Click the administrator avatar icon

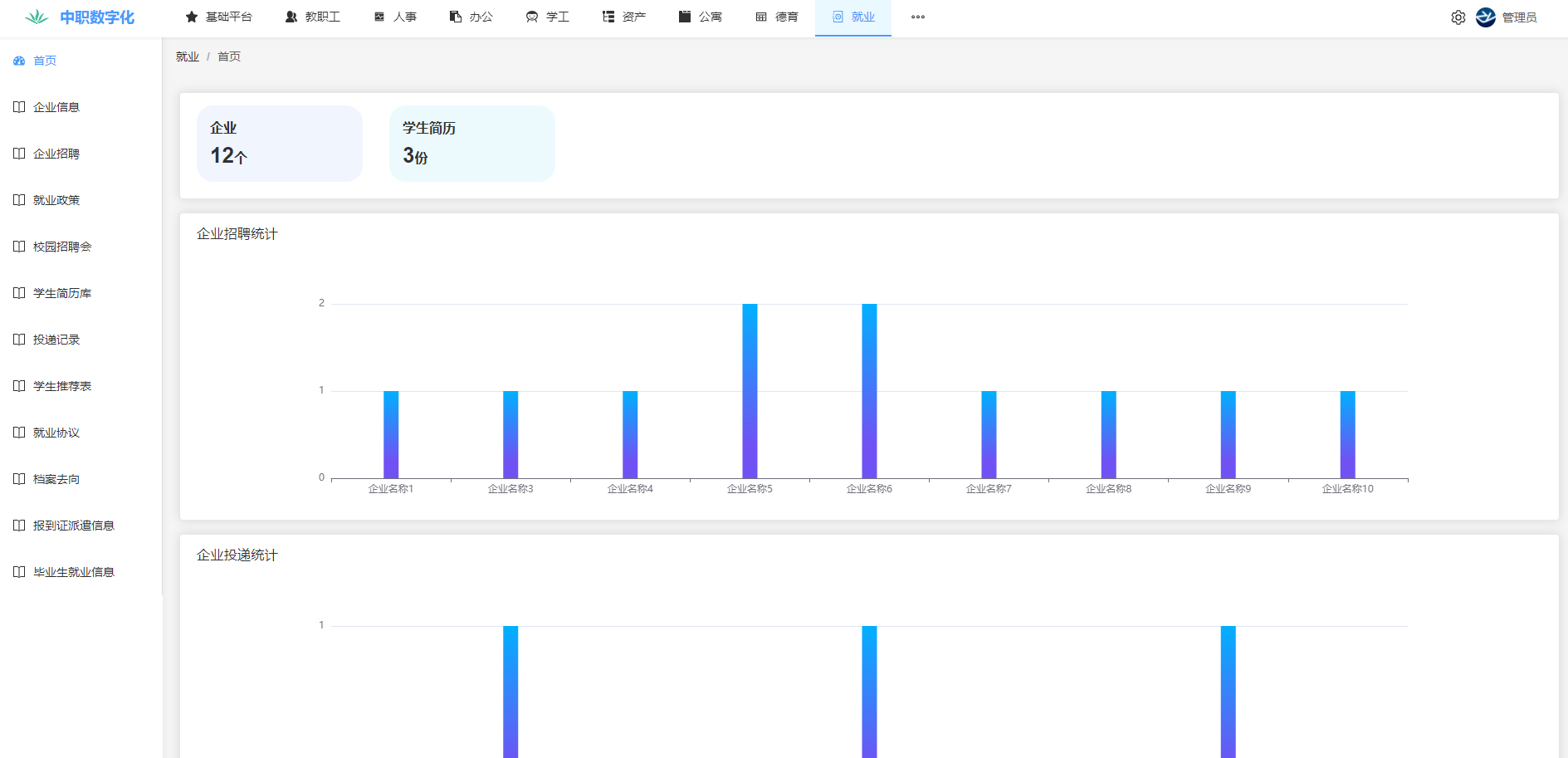coord(1485,17)
